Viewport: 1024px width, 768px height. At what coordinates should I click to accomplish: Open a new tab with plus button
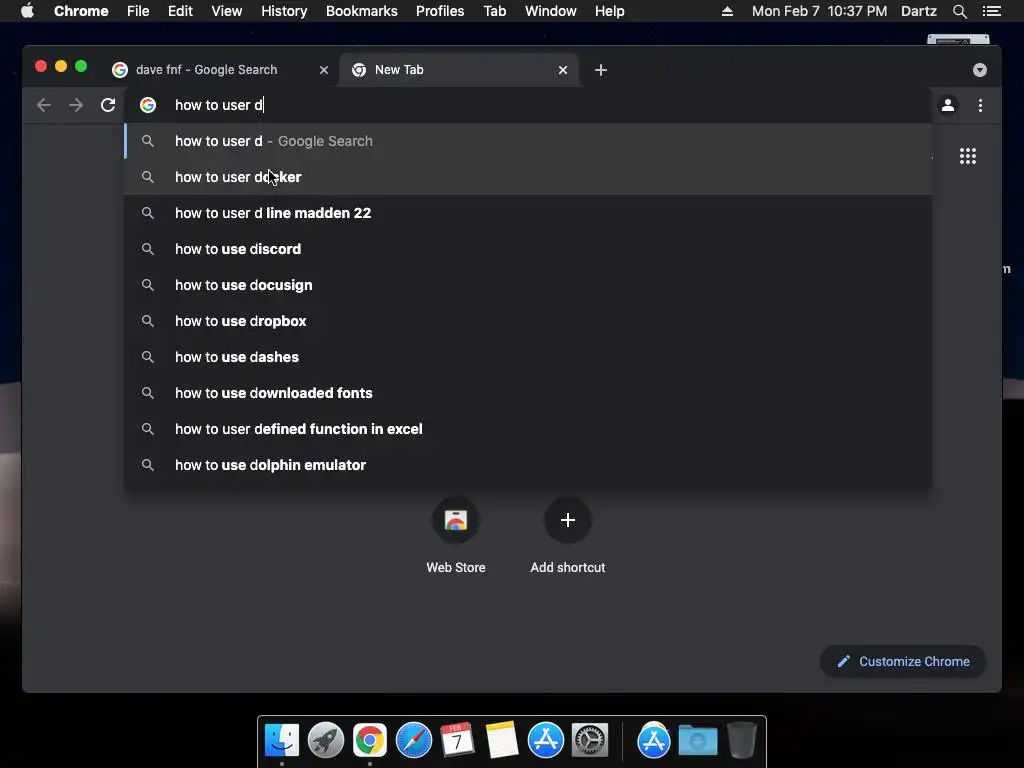tap(601, 70)
